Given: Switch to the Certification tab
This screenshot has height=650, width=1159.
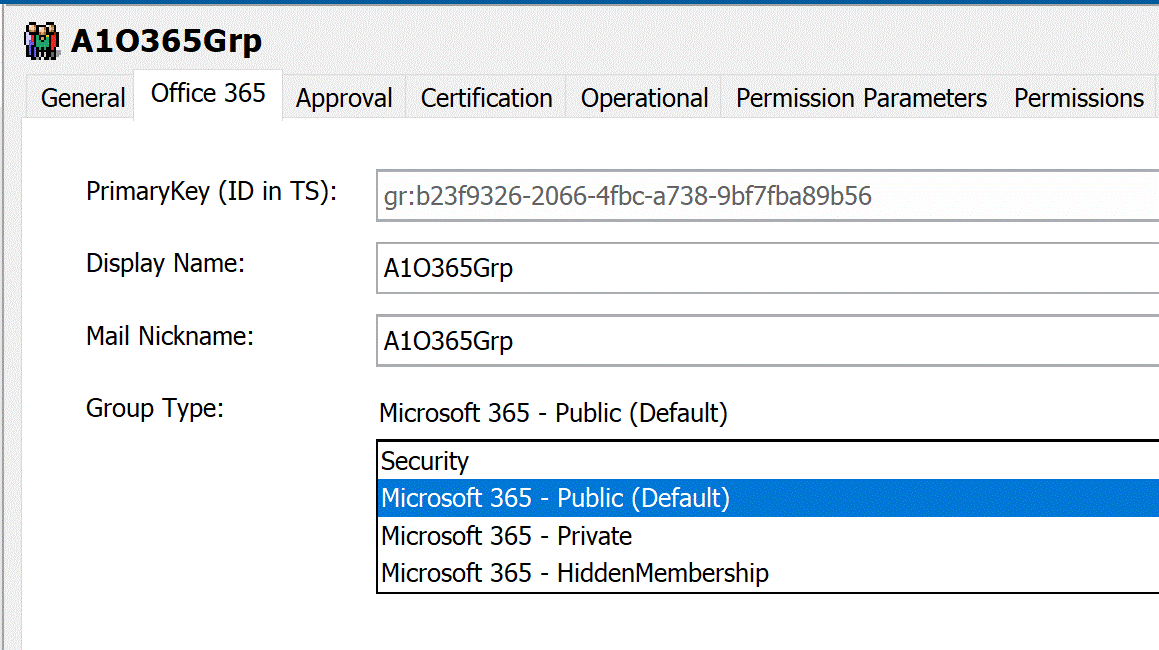Looking at the screenshot, I should pos(486,97).
